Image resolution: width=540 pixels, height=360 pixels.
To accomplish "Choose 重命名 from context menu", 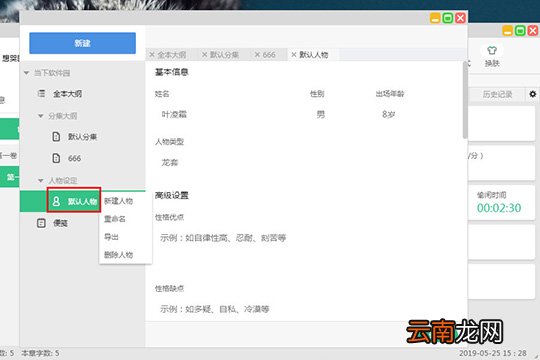I will 115,219.
